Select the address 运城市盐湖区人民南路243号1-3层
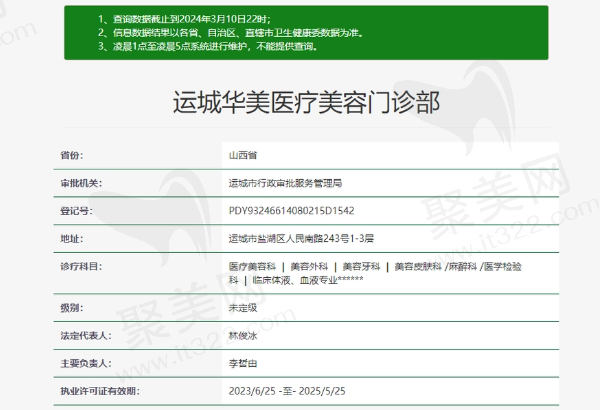The width and height of the screenshot is (600, 410). [301, 239]
